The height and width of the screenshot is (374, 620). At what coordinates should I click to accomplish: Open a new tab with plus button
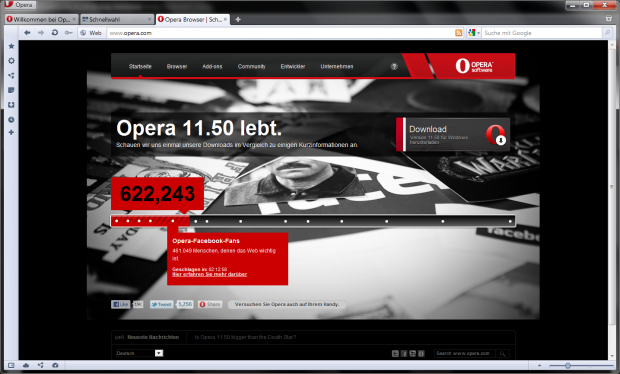(x=238, y=19)
